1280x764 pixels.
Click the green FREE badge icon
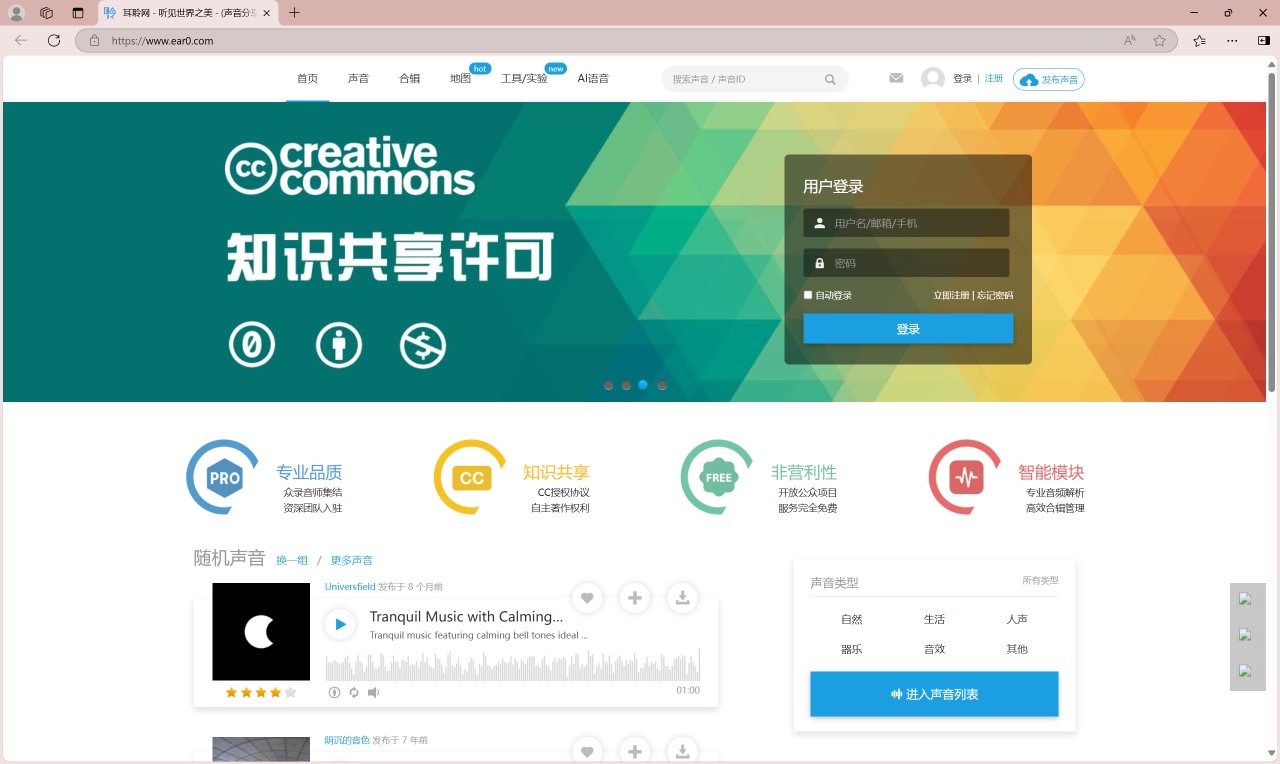(719, 478)
